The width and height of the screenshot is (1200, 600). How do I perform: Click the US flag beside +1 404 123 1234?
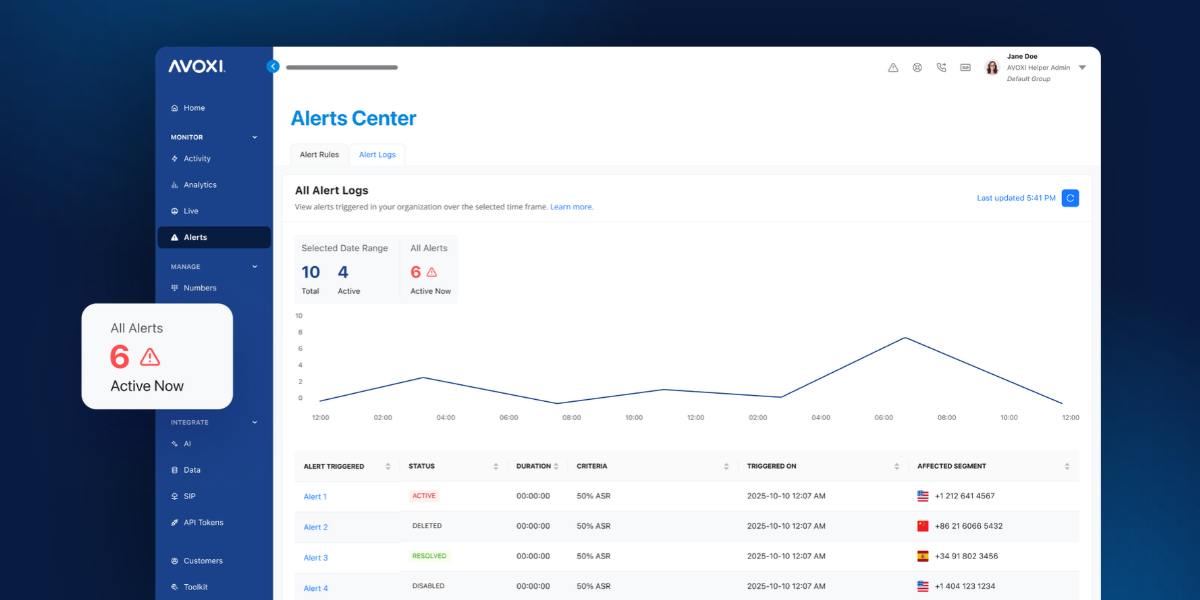point(923,586)
